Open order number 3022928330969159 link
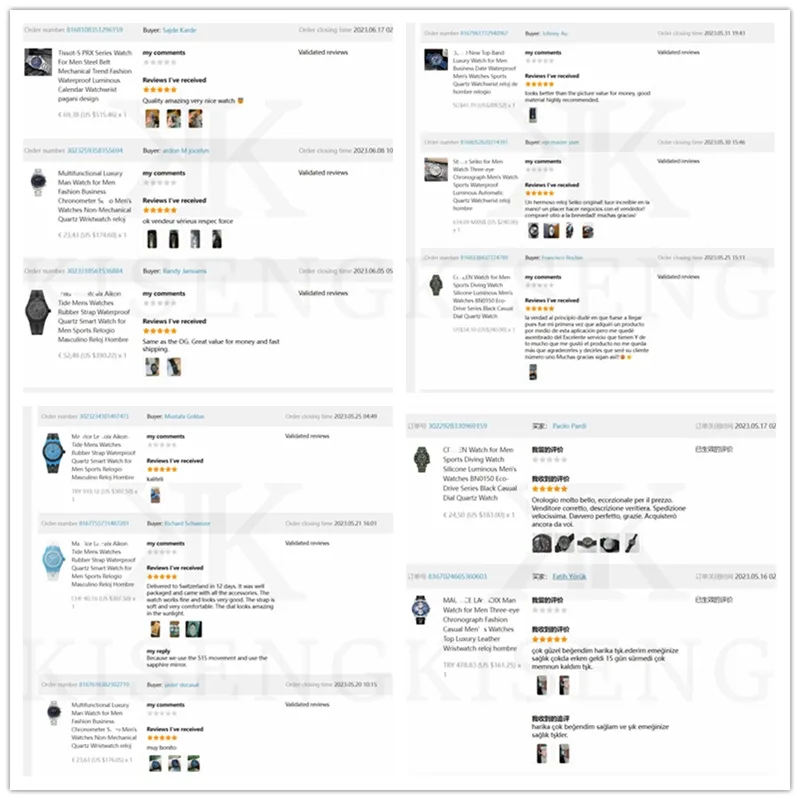Screen dimensions: 800x800 (457, 426)
